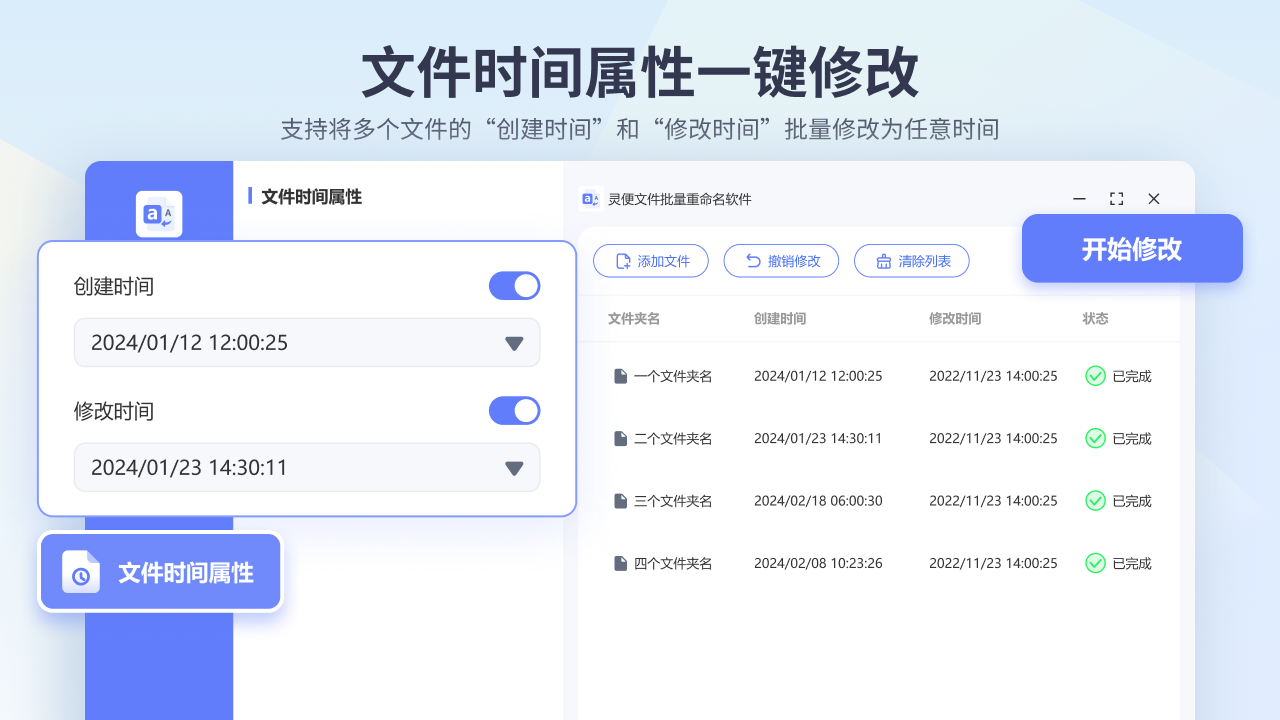Disable the 修改时间 switch
The width and height of the screenshot is (1280, 720).
point(514,410)
